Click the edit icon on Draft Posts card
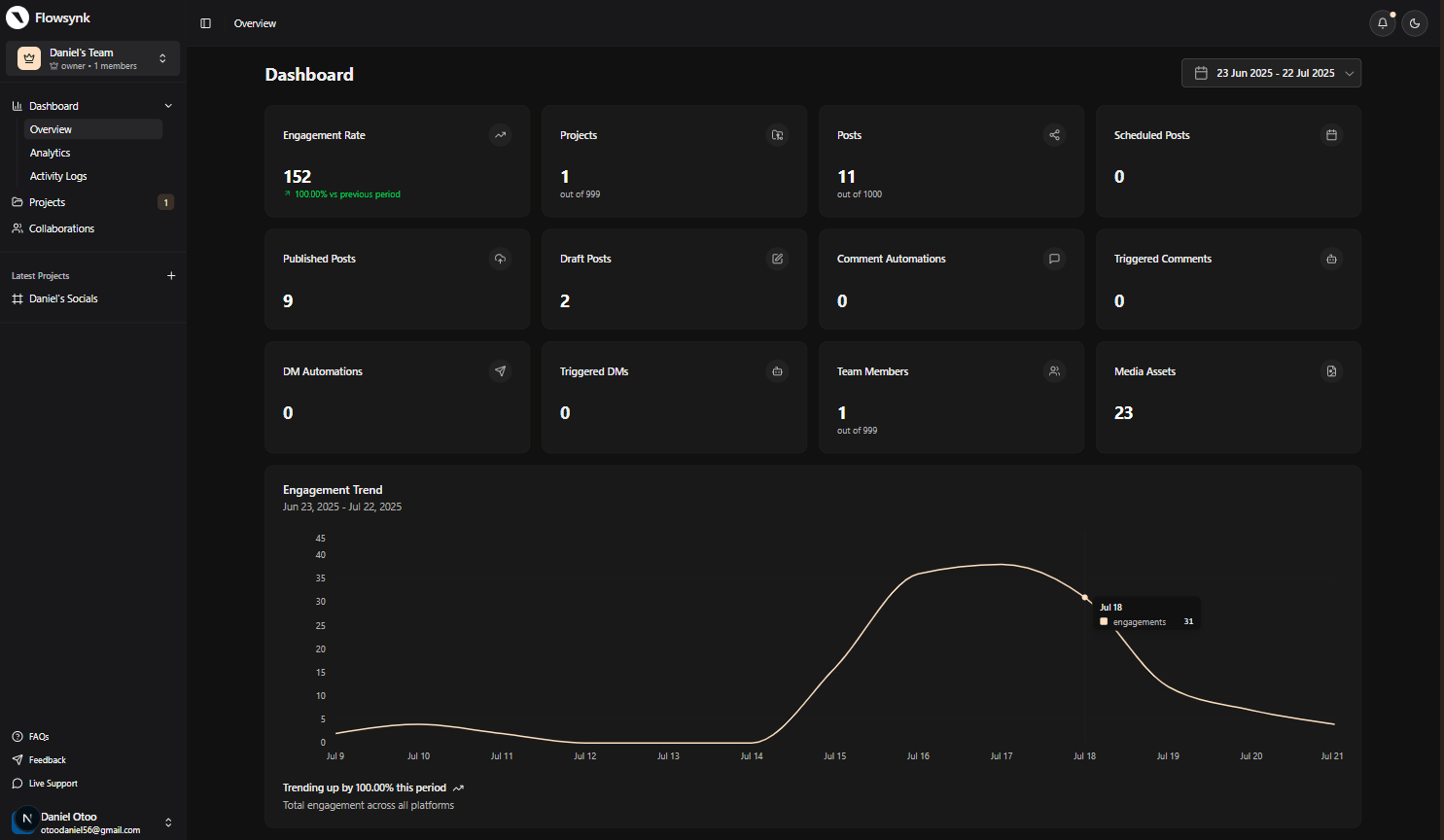Image resolution: width=1444 pixels, height=840 pixels. (x=777, y=259)
